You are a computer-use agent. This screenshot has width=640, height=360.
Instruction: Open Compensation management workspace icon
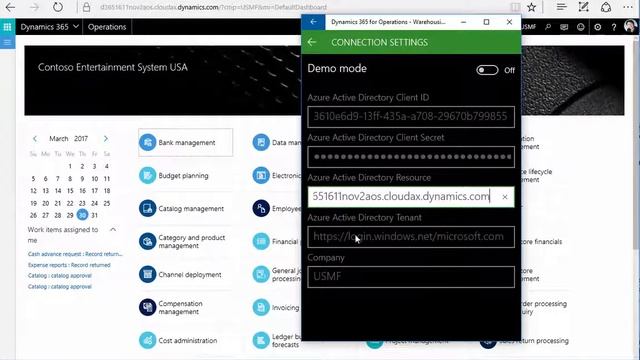tap(147, 307)
